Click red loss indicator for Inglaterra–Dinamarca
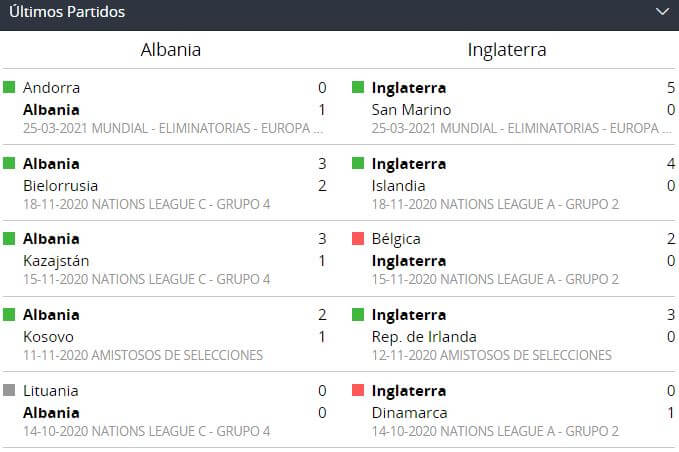679x452 pixels. (x=358, y=392)
